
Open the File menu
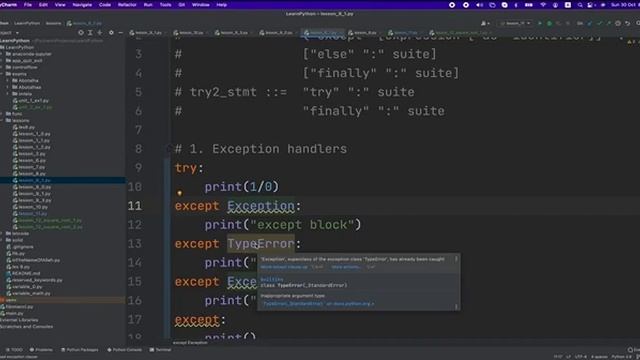pyautogui.click(x=28, y=5)
